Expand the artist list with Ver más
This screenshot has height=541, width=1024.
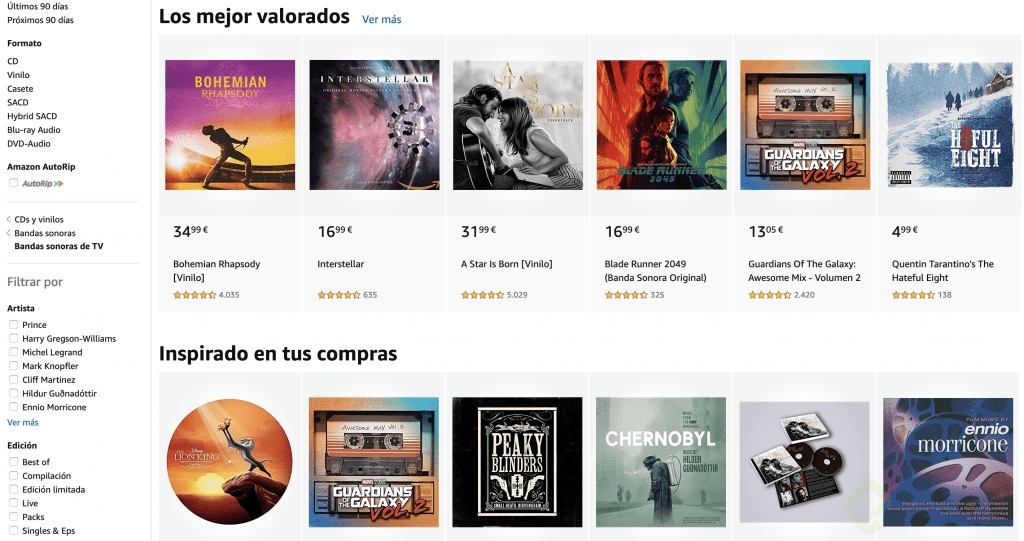click(x=23, y=423)
